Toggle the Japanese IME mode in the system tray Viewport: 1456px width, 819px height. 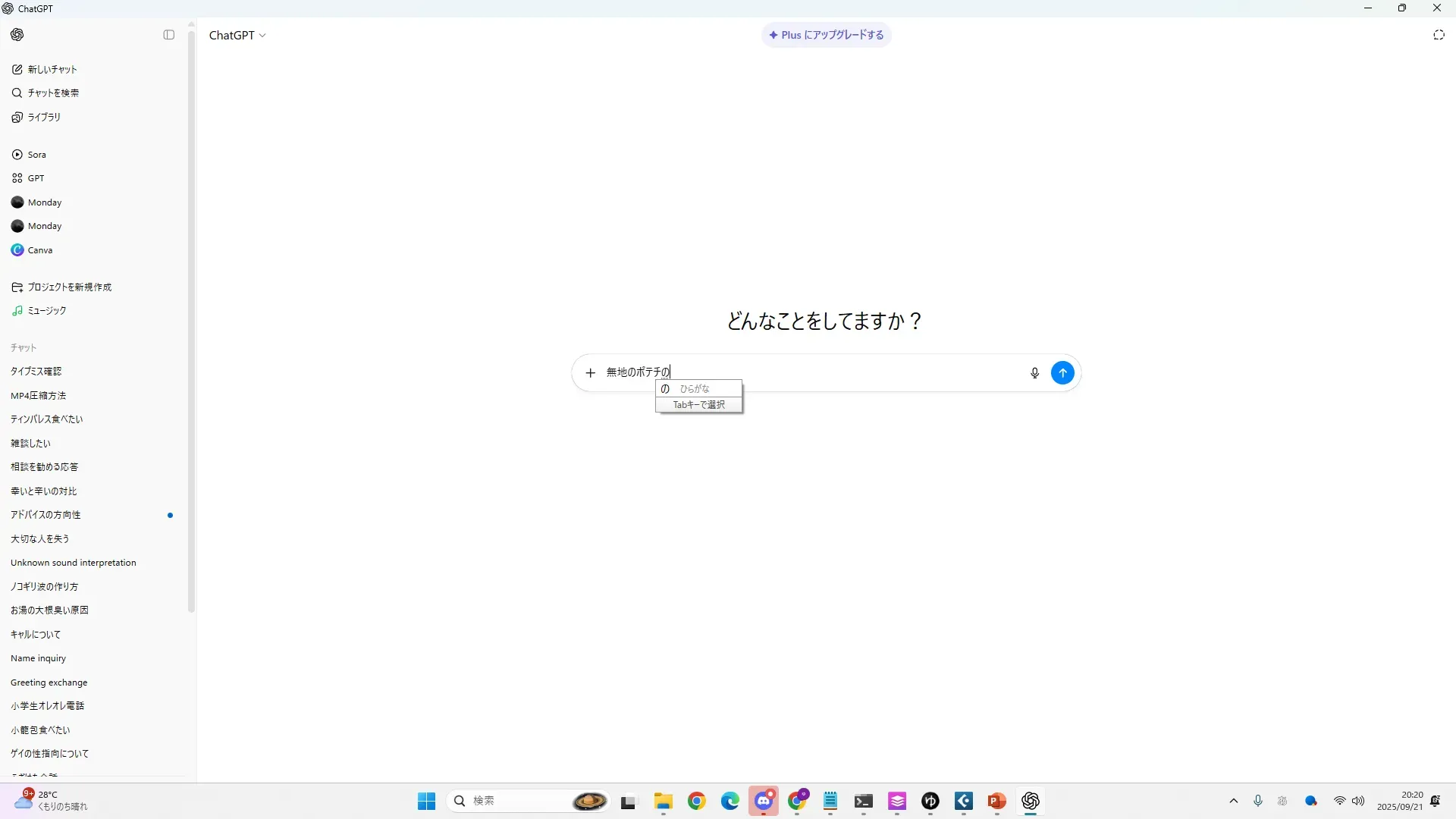pos(1282,801)
